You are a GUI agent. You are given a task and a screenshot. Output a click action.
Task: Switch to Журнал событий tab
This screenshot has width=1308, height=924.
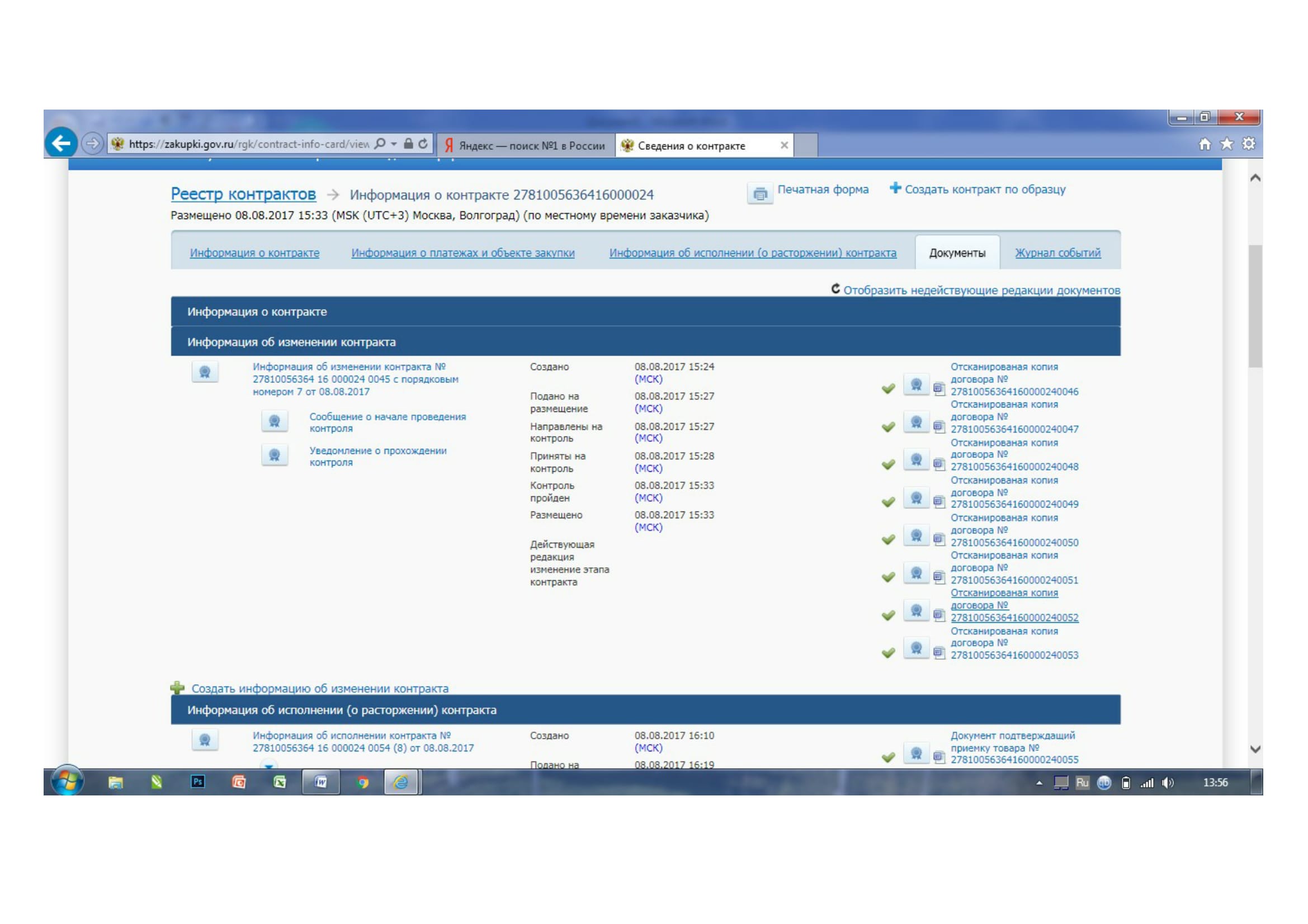1057,253
